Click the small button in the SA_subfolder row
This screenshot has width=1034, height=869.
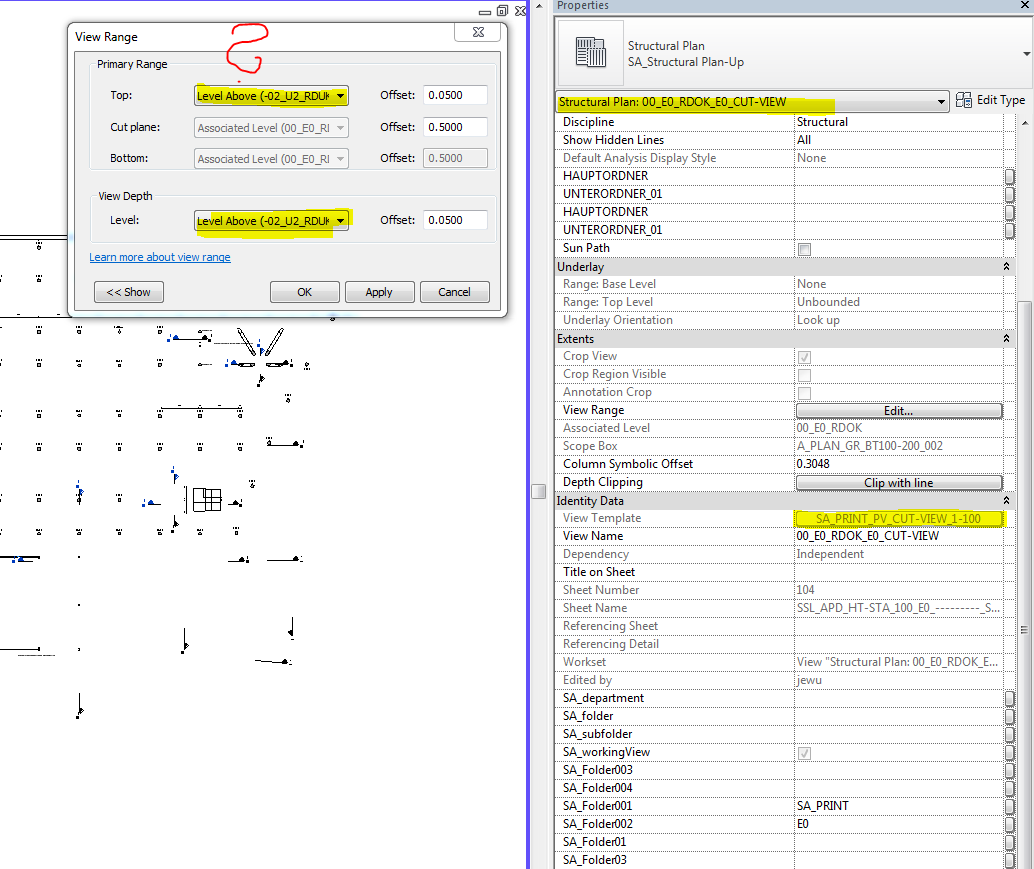(1009, 734)
